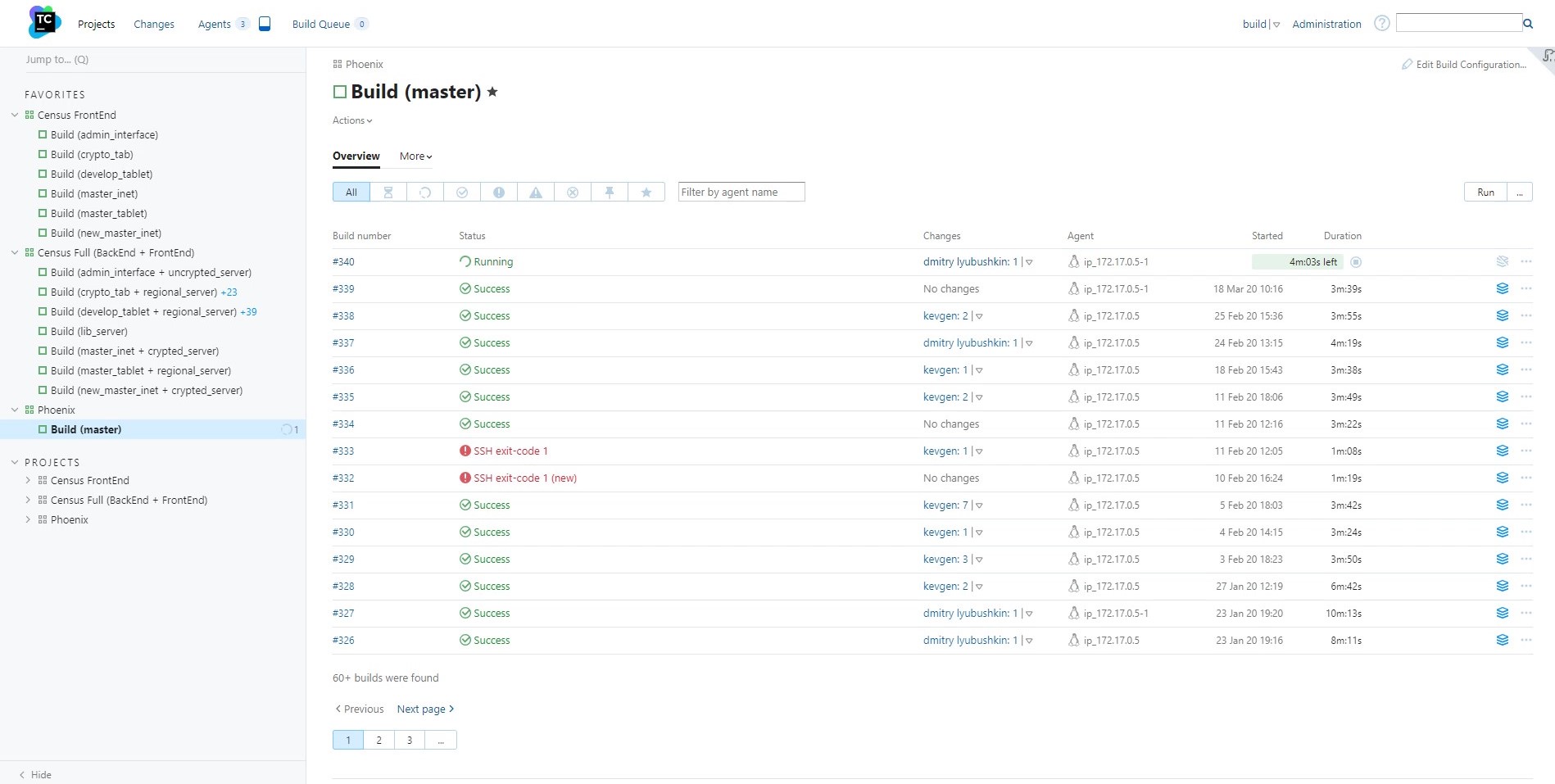
Task: Collapse Census FrontEnd favorites group
Action: [15, 115]
